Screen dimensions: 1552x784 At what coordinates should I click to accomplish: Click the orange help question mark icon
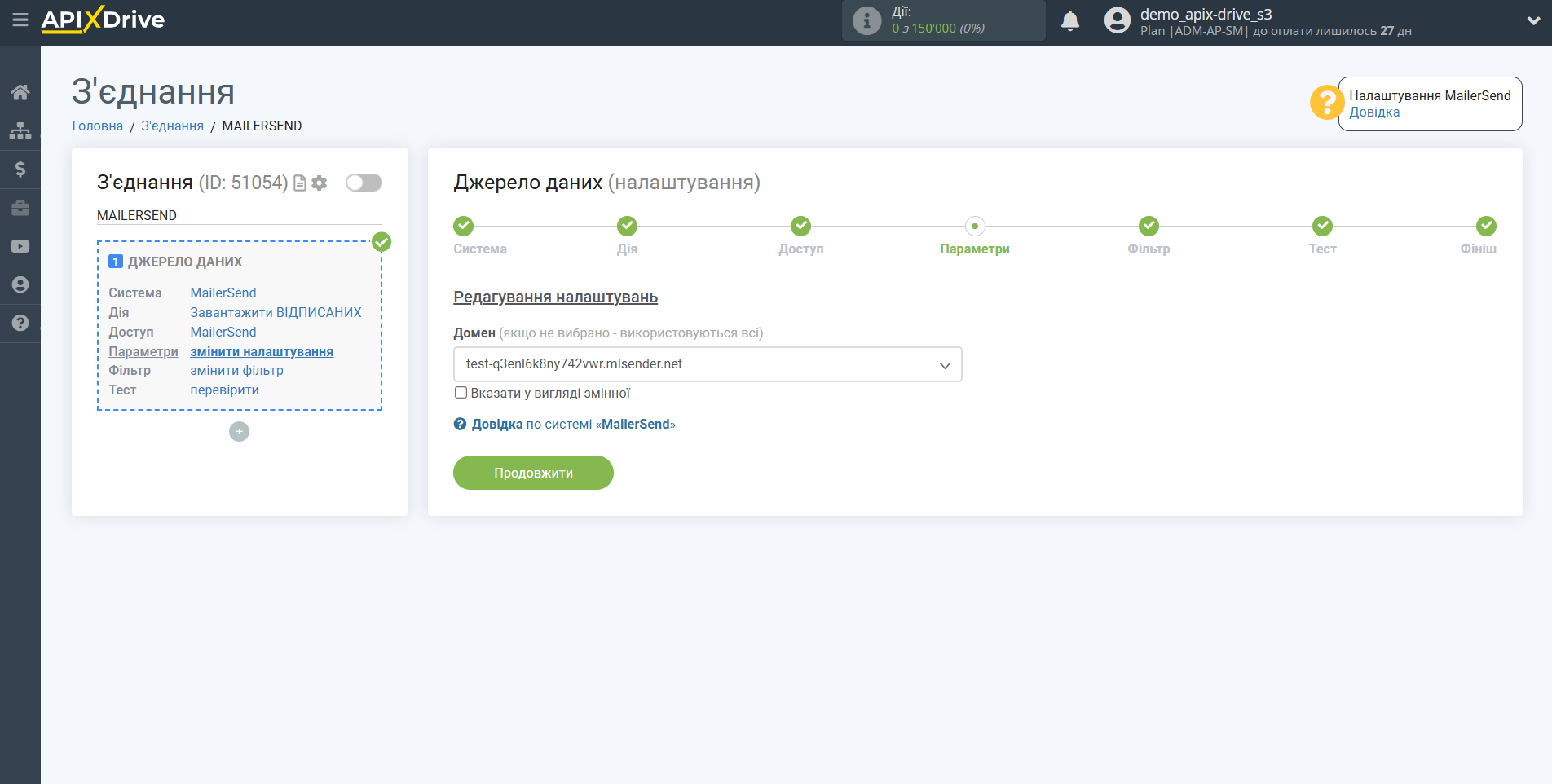tap(1326, 102)
